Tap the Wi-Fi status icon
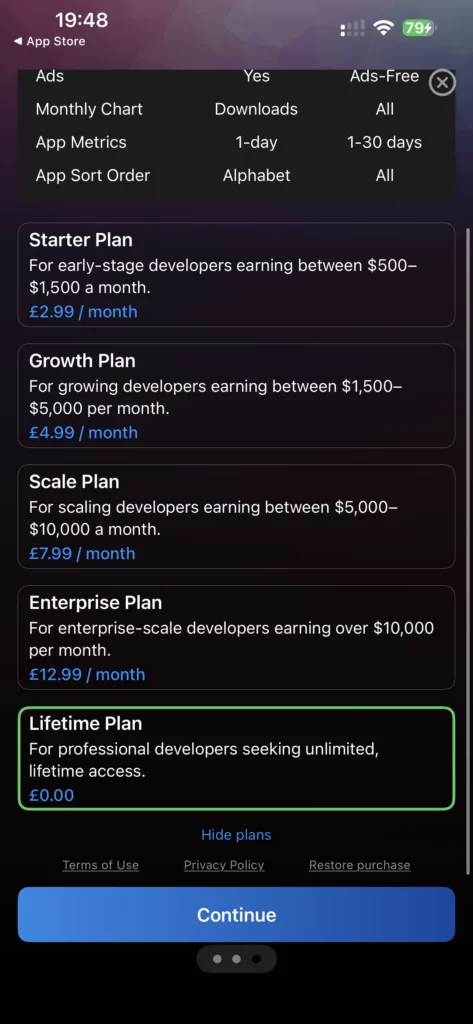The height and width of the screenshot is (1024, 473). [383, 27]
